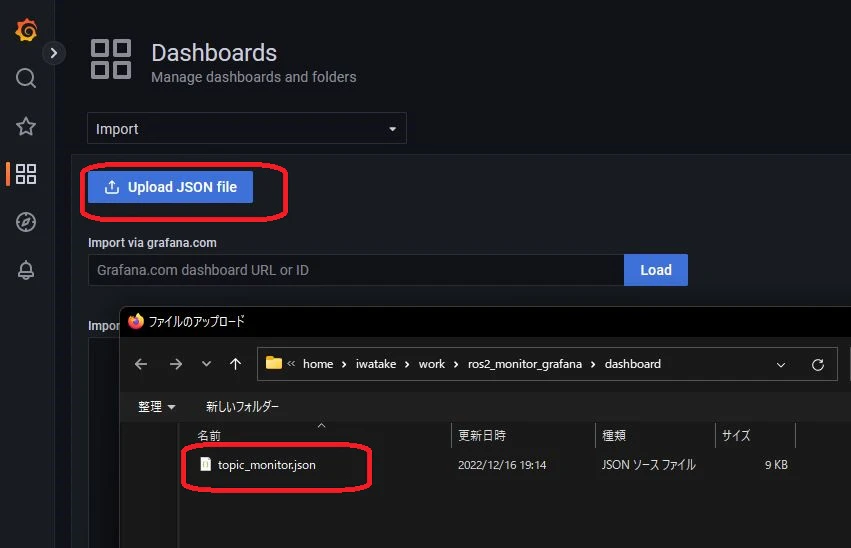Viewport: 851px width, 548px height.
Task: Click folder icon in address bar
Action: [x=274, y=363]
